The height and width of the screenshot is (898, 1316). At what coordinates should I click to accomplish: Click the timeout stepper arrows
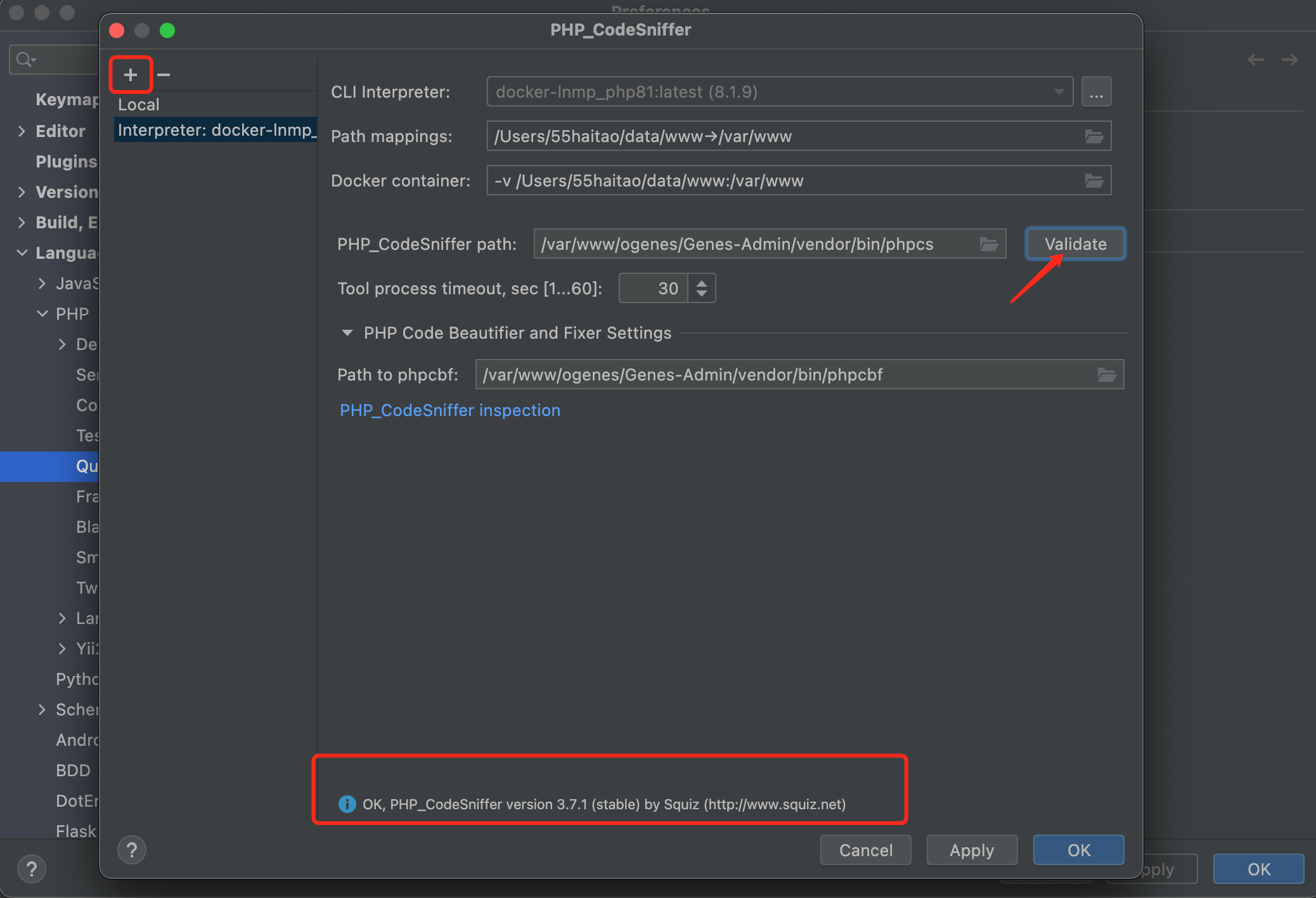(701, 289)
